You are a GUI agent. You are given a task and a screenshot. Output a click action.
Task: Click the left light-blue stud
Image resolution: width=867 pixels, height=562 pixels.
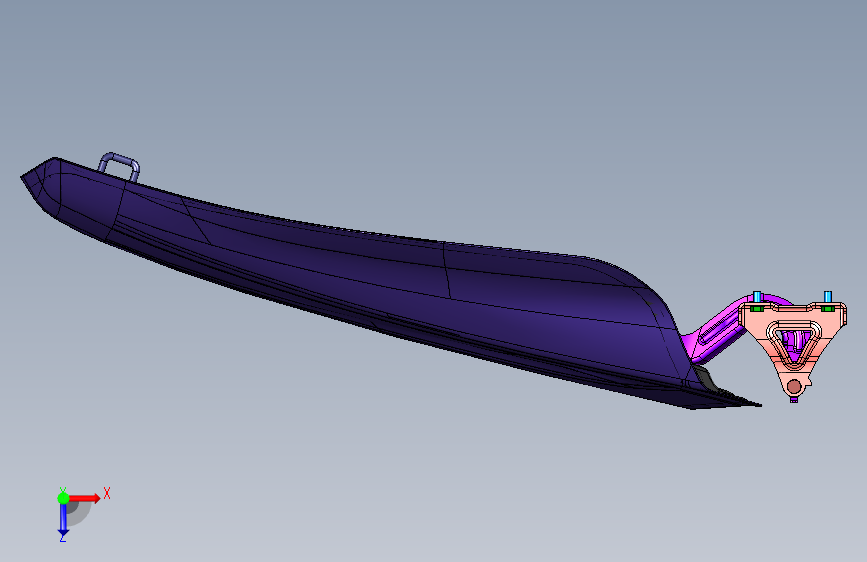point(757,297)
